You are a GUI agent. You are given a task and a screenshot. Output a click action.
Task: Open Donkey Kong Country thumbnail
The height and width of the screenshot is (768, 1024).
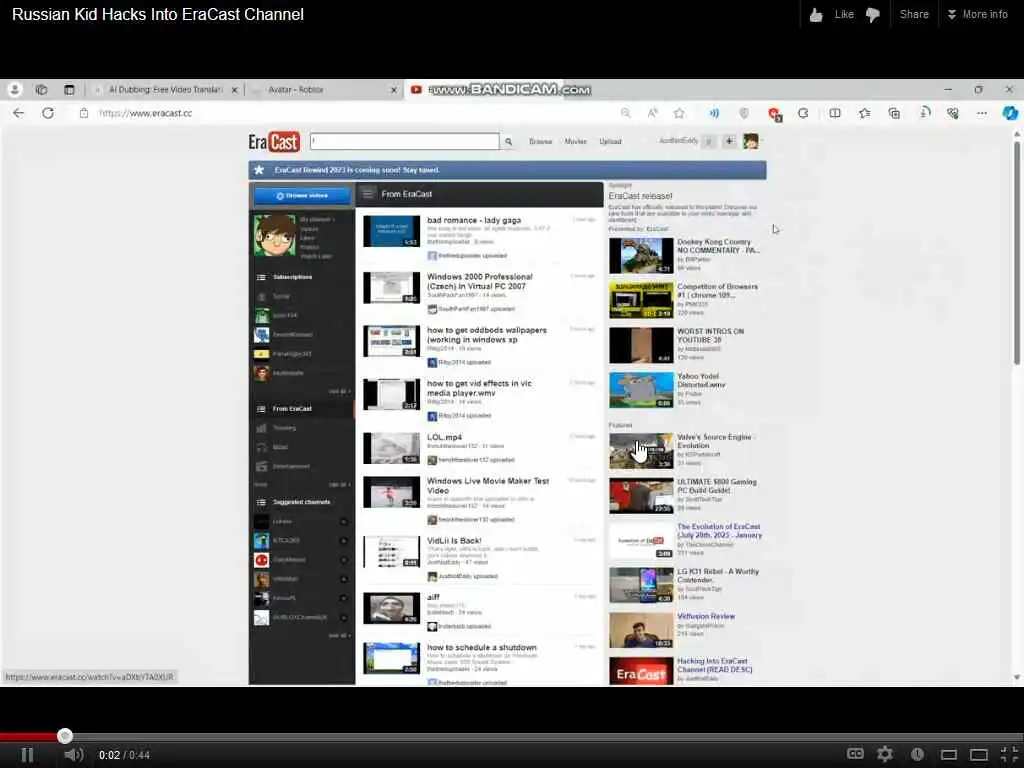tap(641, 255)
